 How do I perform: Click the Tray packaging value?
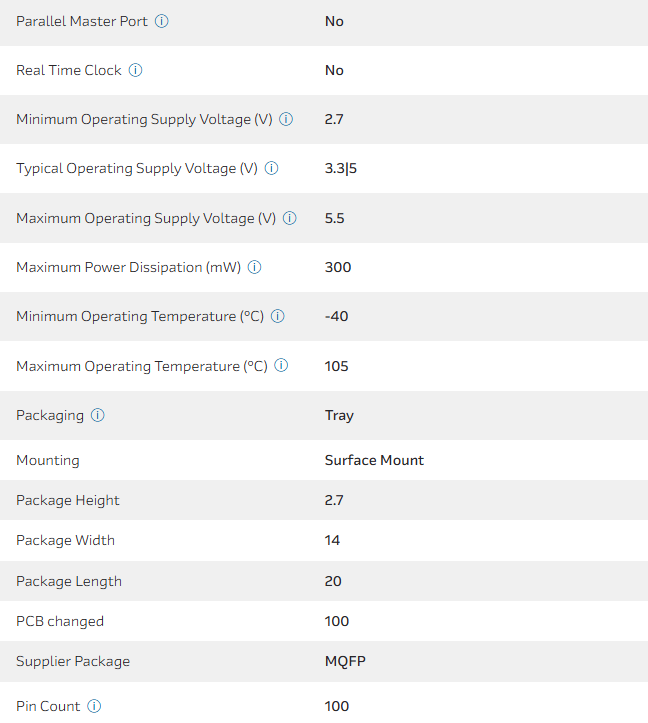339,415
